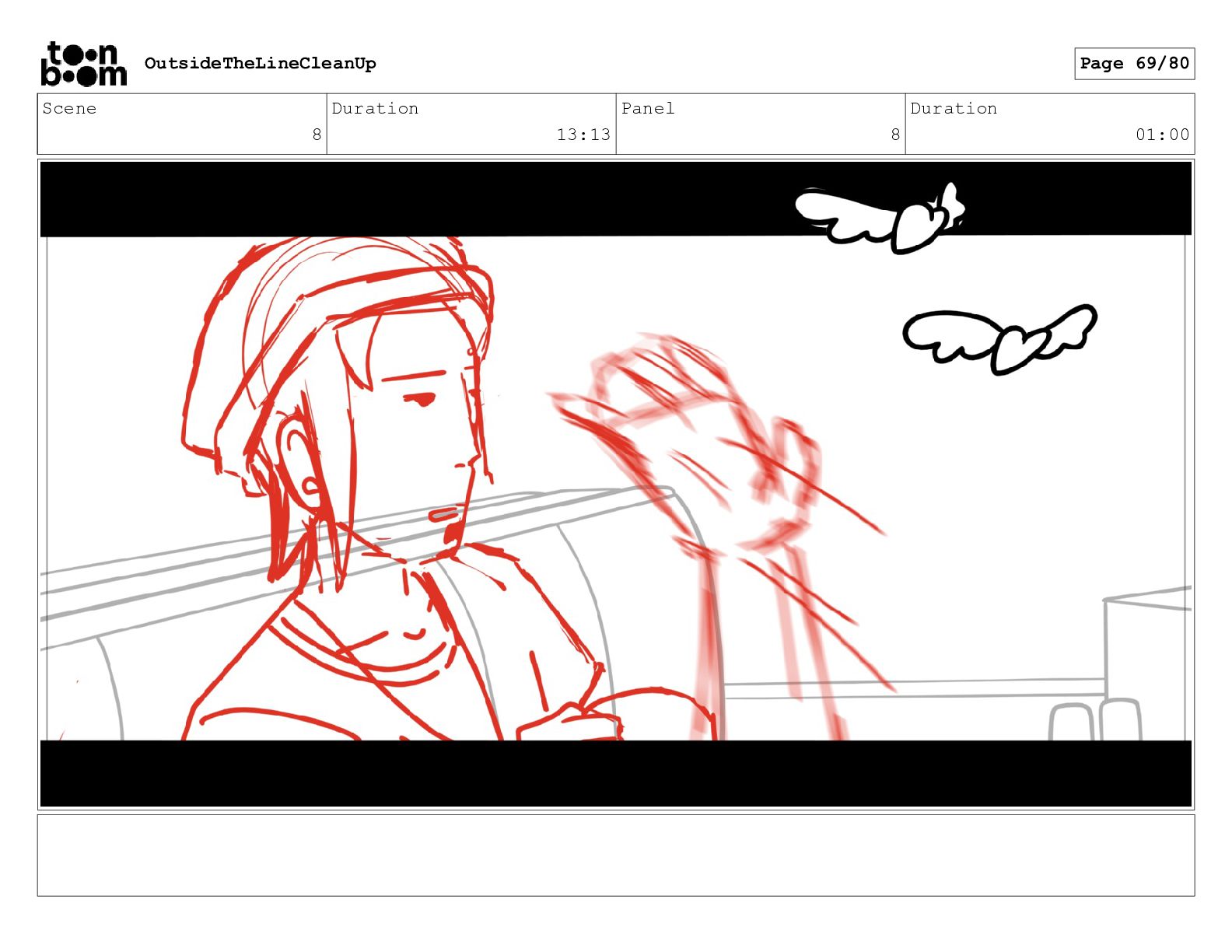Click the upper winged heart doodle

880,218
